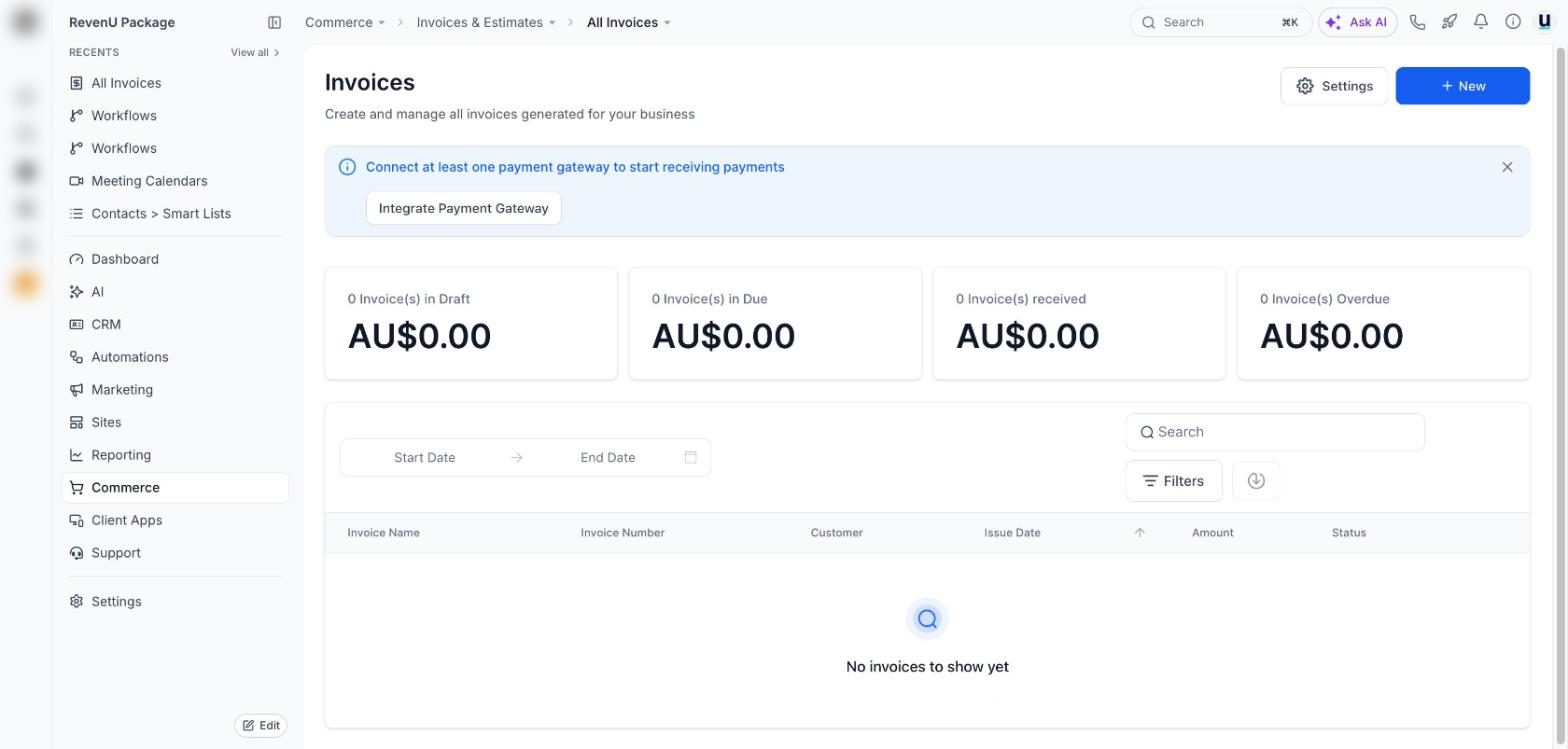Viewport: 1568px width, 749px height.
Task: Open Filters for invoices
Action: coord(1174,481)
